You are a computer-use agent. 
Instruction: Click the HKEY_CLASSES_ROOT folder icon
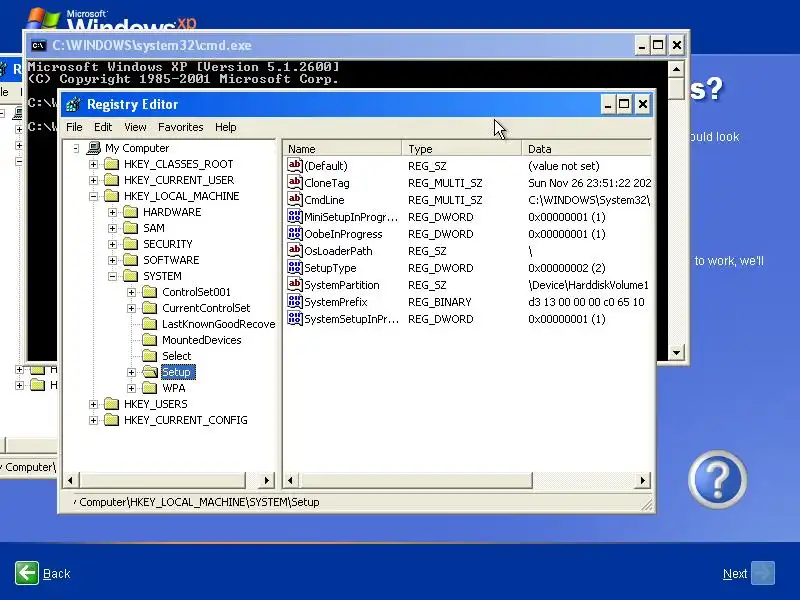click(111, 164)
